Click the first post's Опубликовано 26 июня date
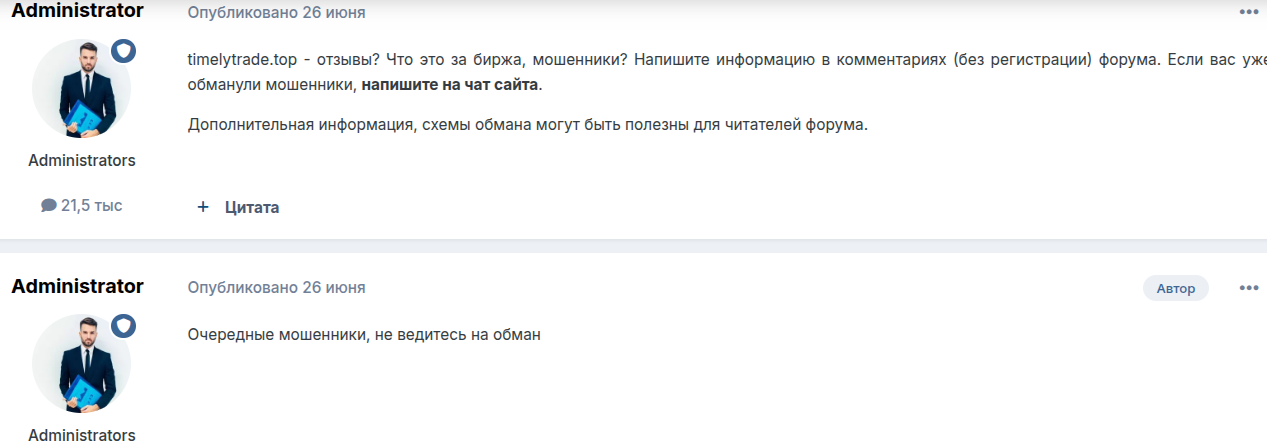1267x447 pixels. (276, 13)
